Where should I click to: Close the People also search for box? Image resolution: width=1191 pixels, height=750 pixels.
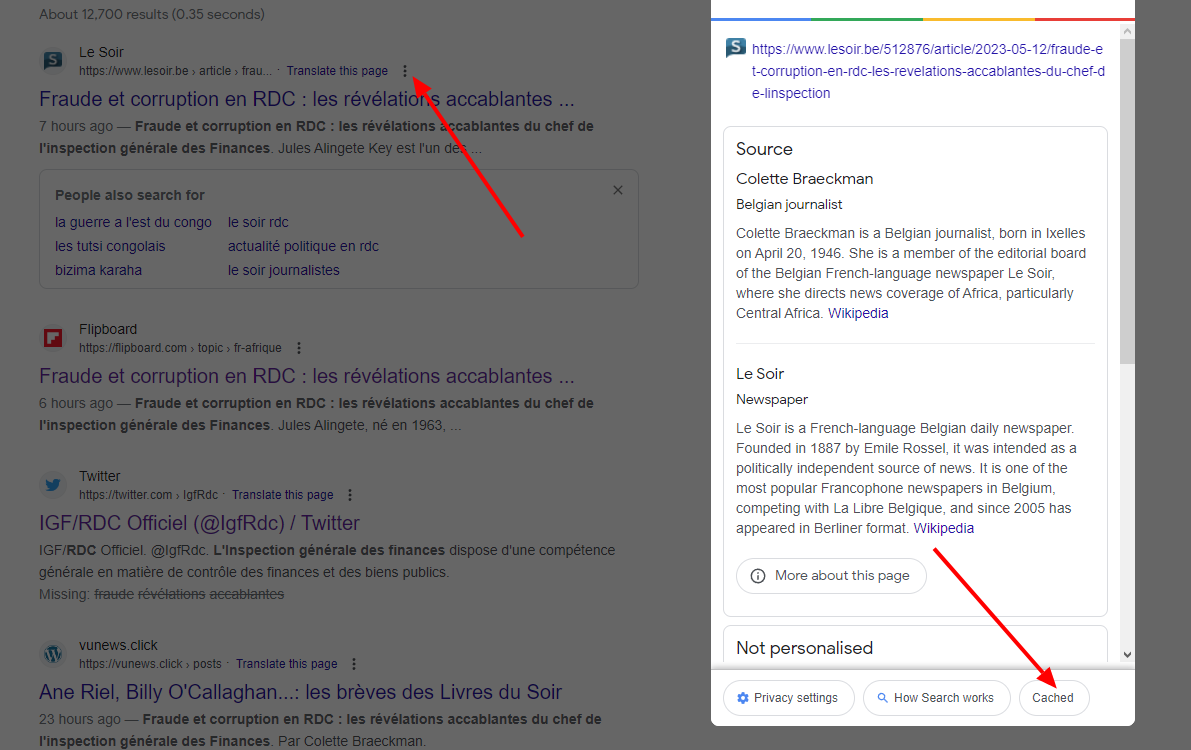coord(617,190)
